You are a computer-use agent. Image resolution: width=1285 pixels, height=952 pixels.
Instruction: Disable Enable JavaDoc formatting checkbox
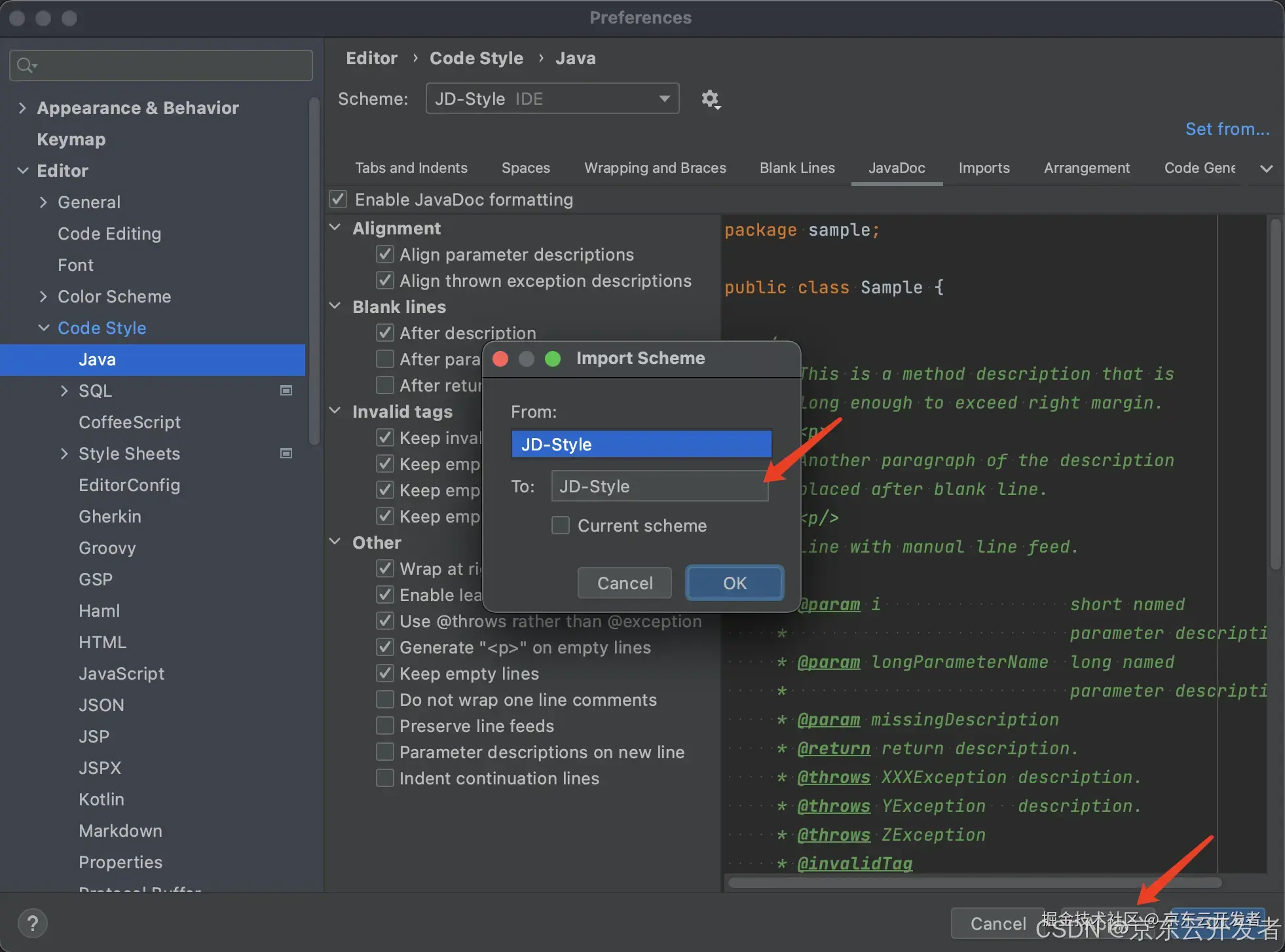click(x=338, y=200)
